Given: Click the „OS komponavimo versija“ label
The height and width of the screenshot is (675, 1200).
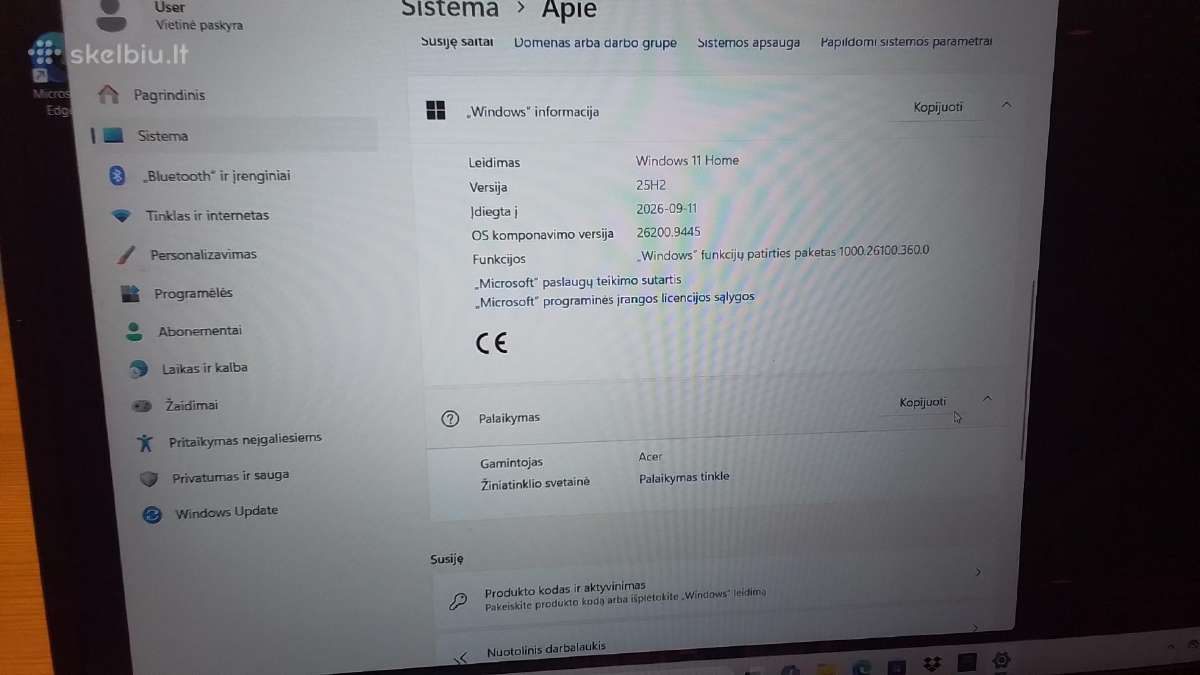Looking at the screenshot, I should pyautogui.click(x=542, y=235).
